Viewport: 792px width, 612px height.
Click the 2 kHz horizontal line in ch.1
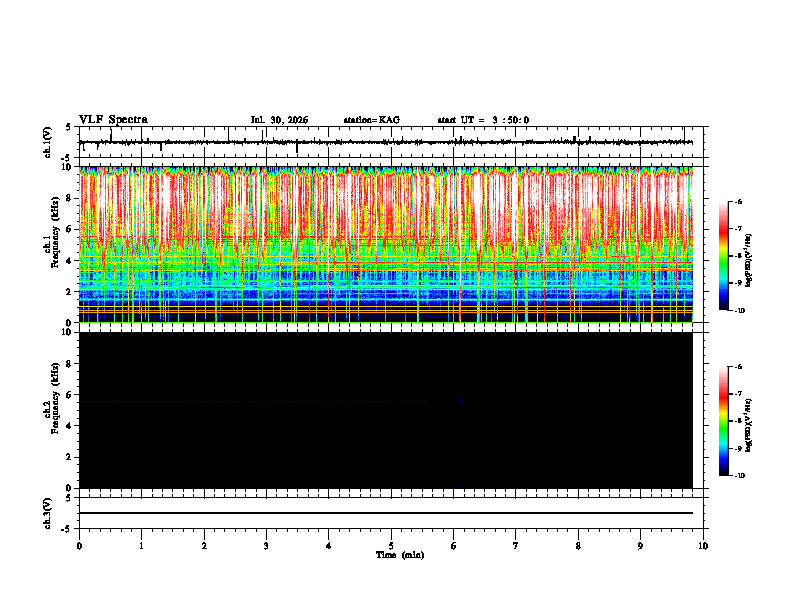(385, 288)
